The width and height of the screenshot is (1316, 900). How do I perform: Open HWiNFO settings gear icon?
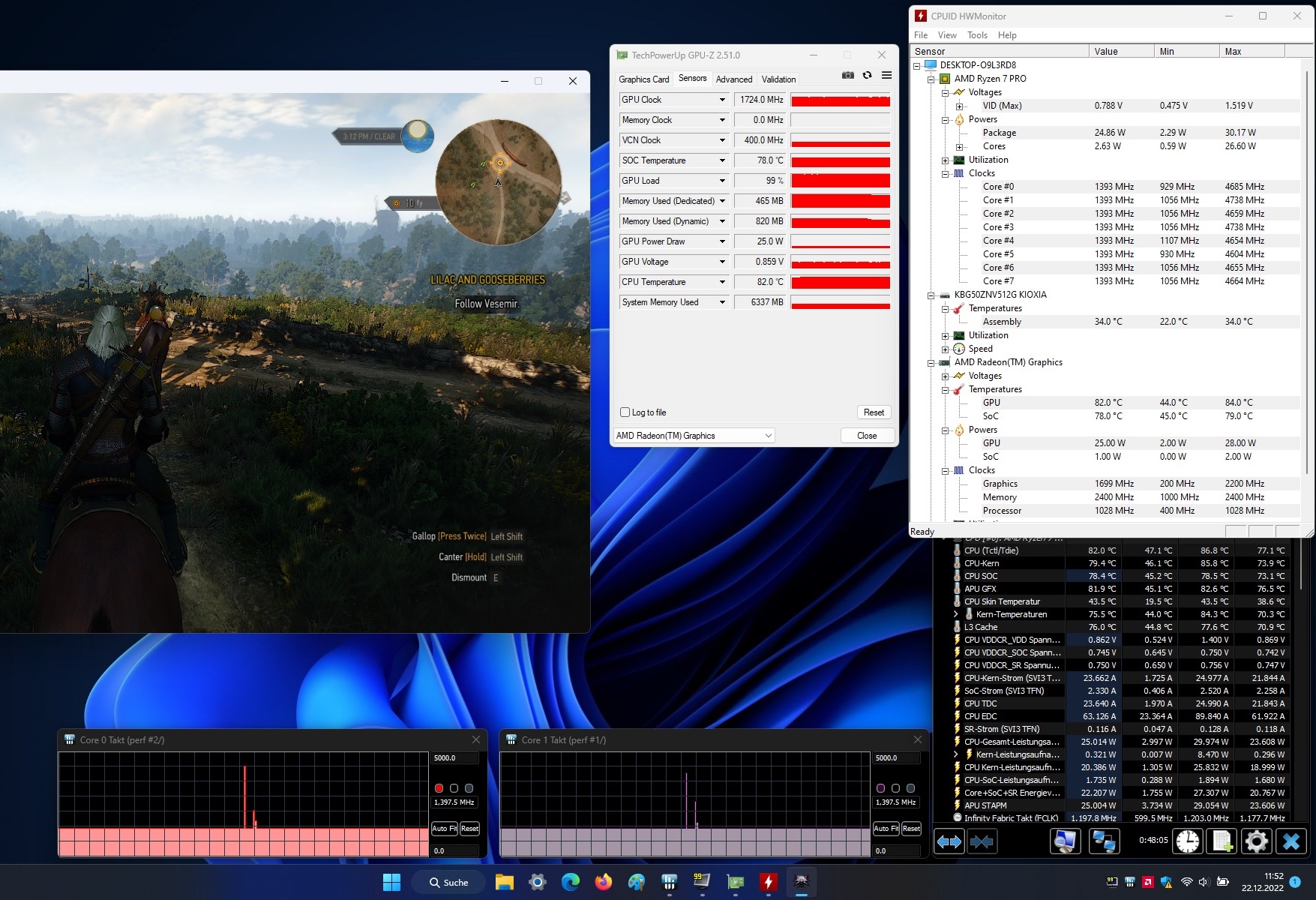pos(1257,841)
